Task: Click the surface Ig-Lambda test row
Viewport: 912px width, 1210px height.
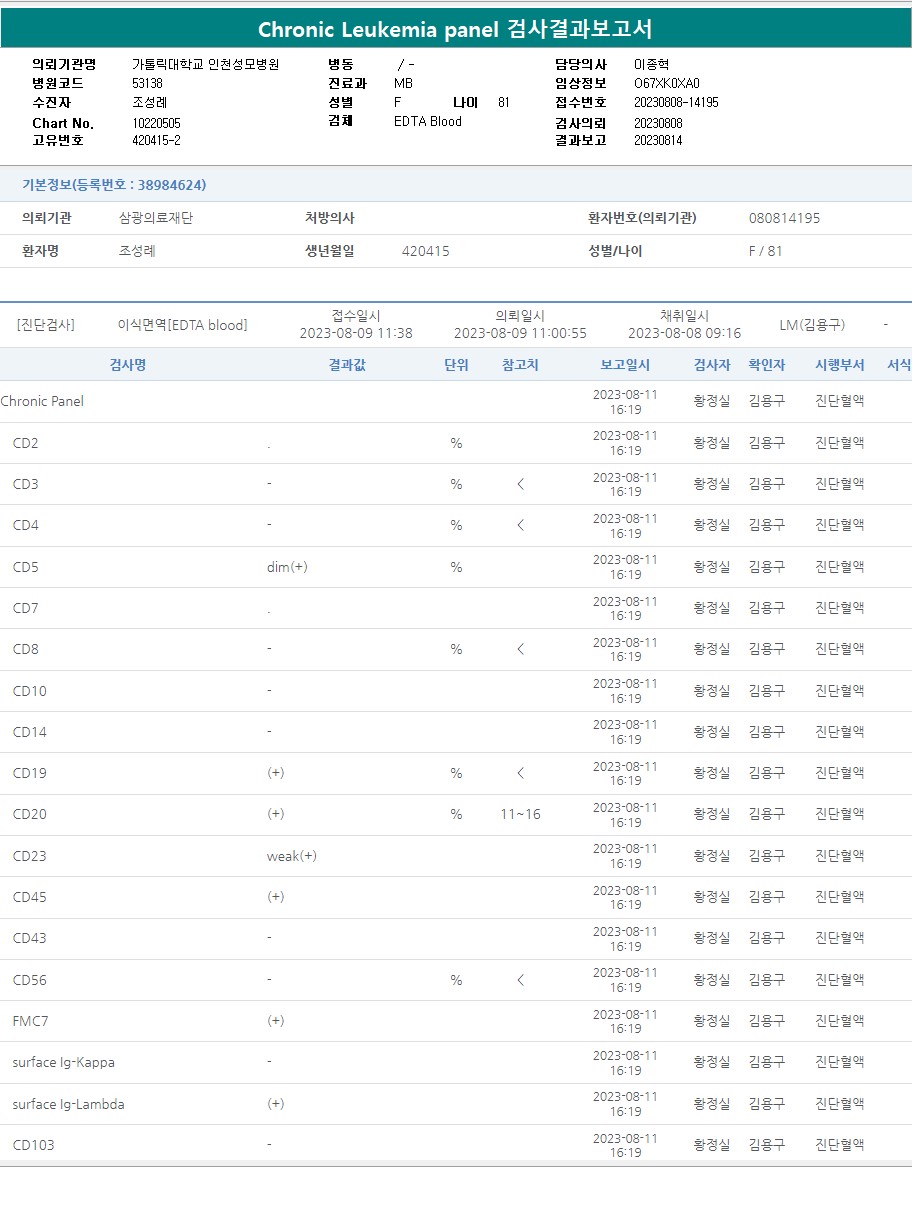Action: (x=68, y=1104)
